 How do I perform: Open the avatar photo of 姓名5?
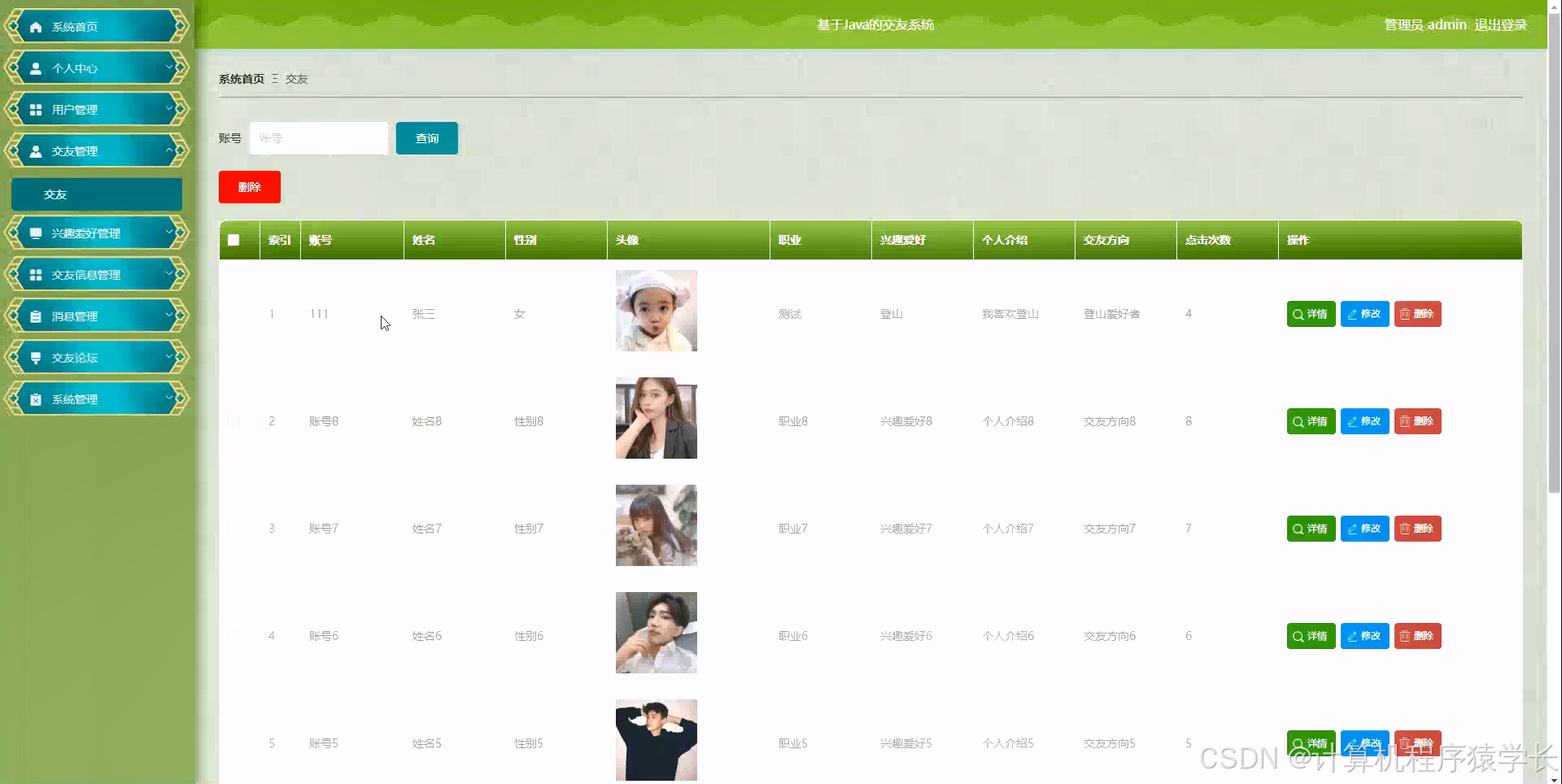(657, 740)
